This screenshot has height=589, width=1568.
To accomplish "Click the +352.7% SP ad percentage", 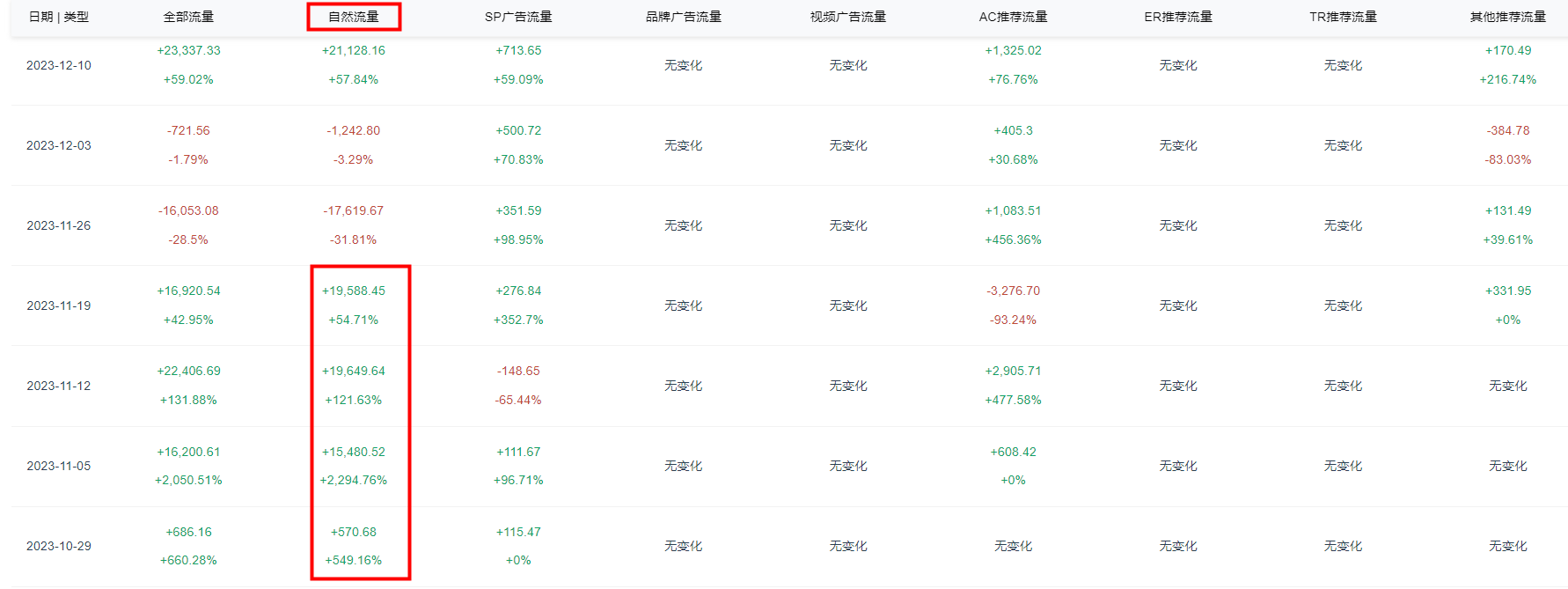I will (x=518, y=320).
